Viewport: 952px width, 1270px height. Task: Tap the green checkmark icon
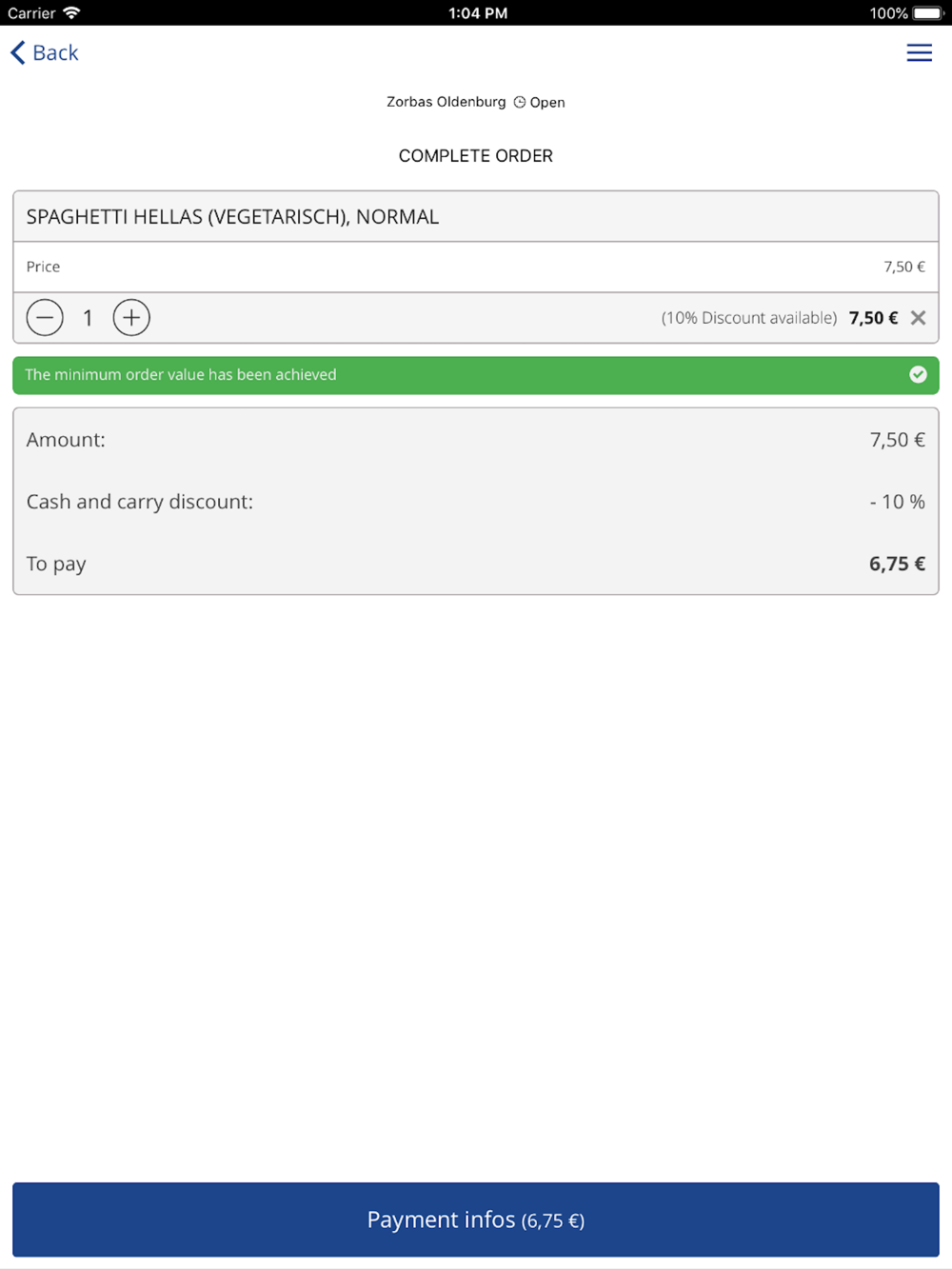918,375
